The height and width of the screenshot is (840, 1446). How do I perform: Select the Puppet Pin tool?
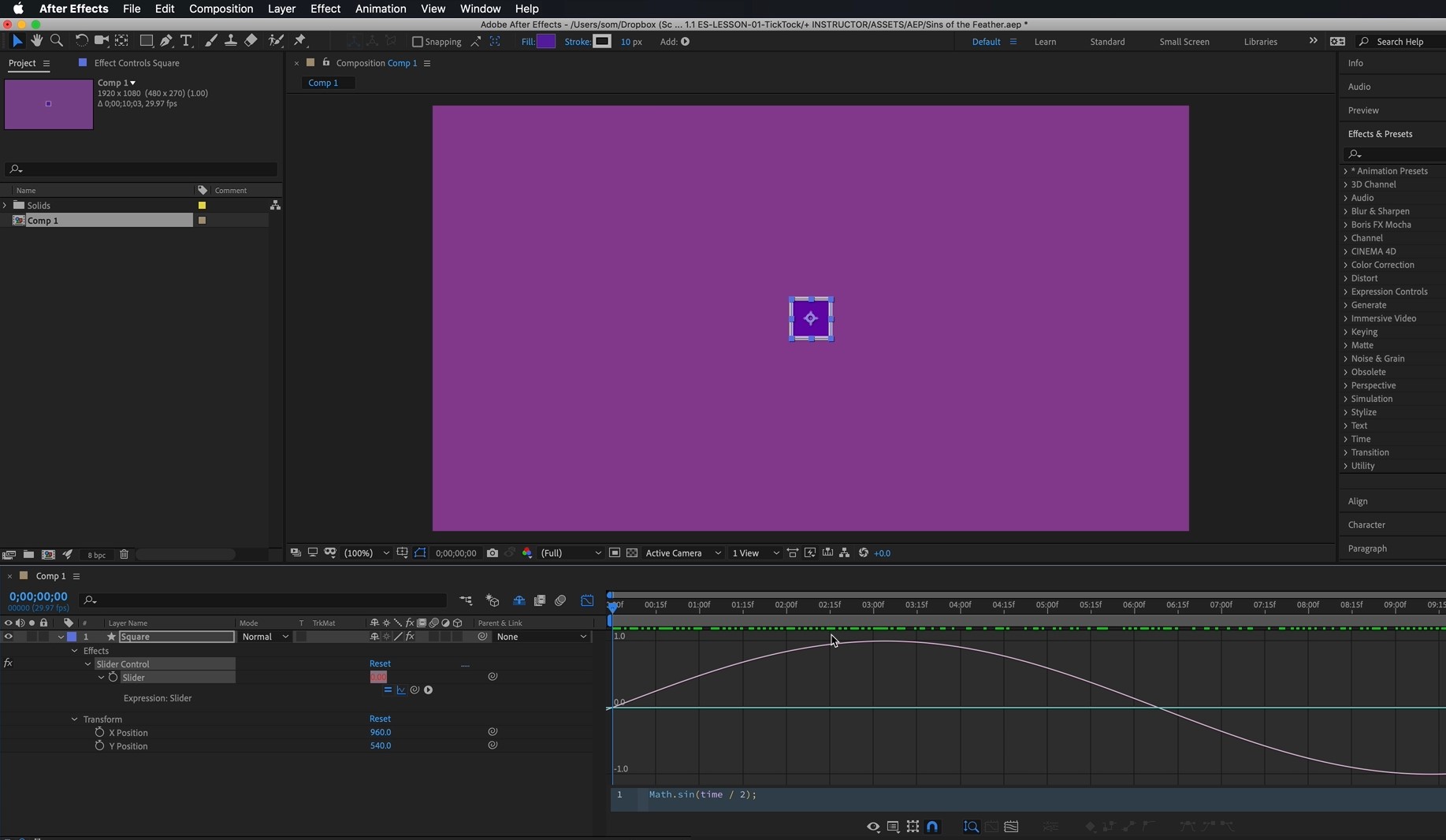(x=300, y=41)
